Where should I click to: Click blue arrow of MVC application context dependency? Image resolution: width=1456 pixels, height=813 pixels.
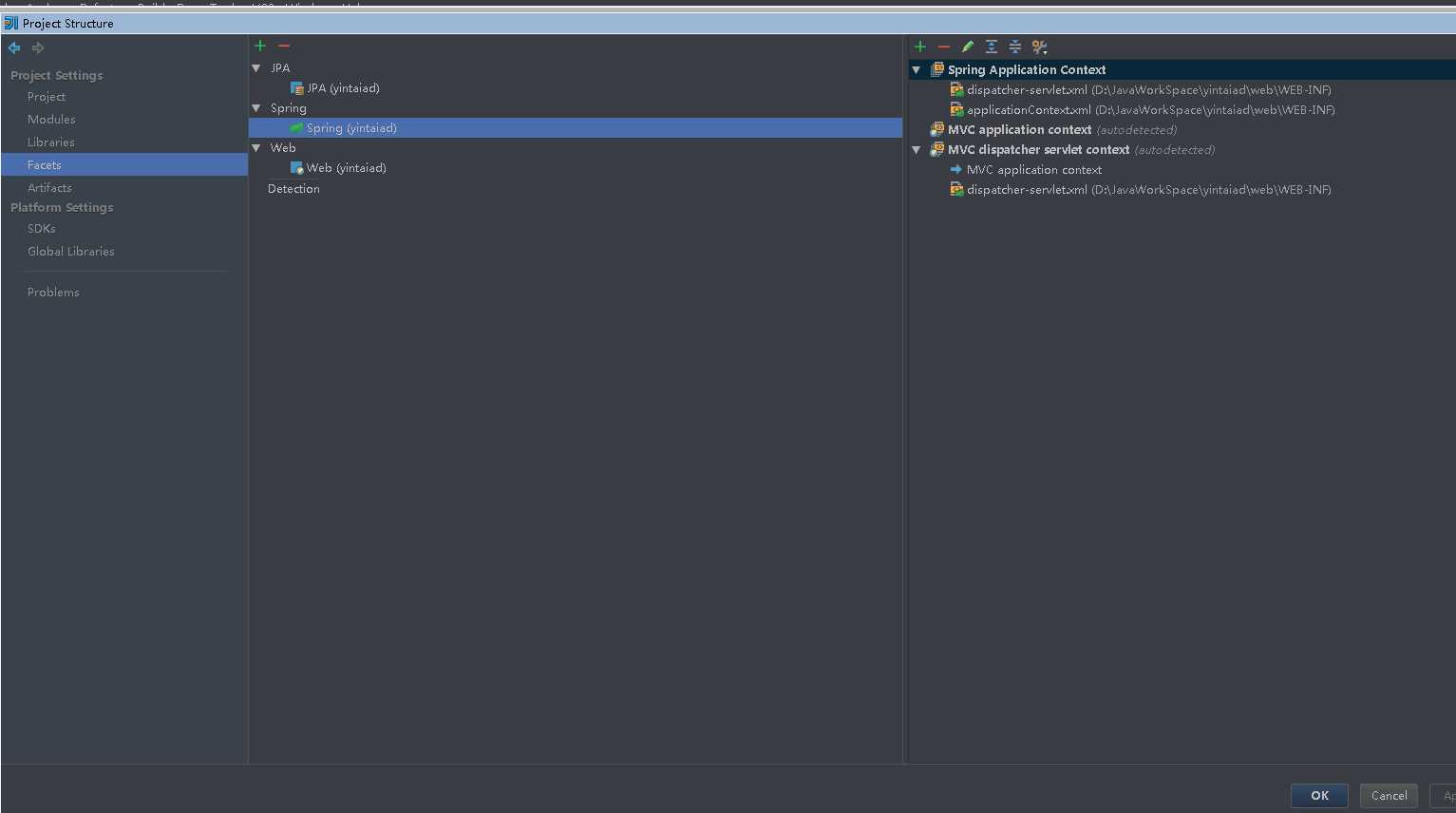956,169
